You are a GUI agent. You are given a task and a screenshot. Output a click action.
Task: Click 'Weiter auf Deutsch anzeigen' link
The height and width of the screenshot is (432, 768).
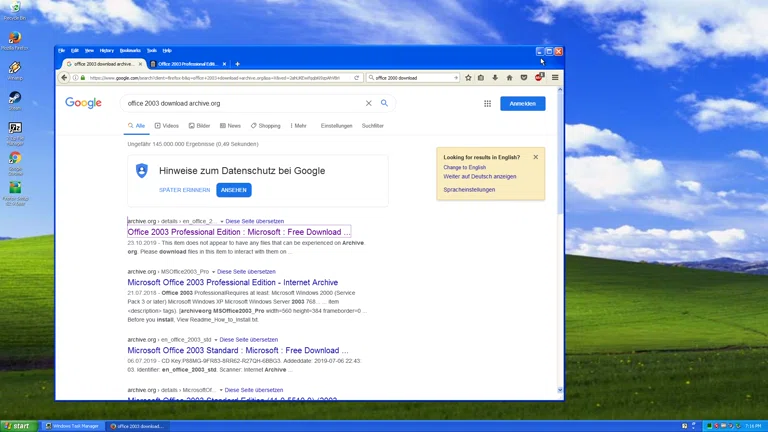click(480, 176)
